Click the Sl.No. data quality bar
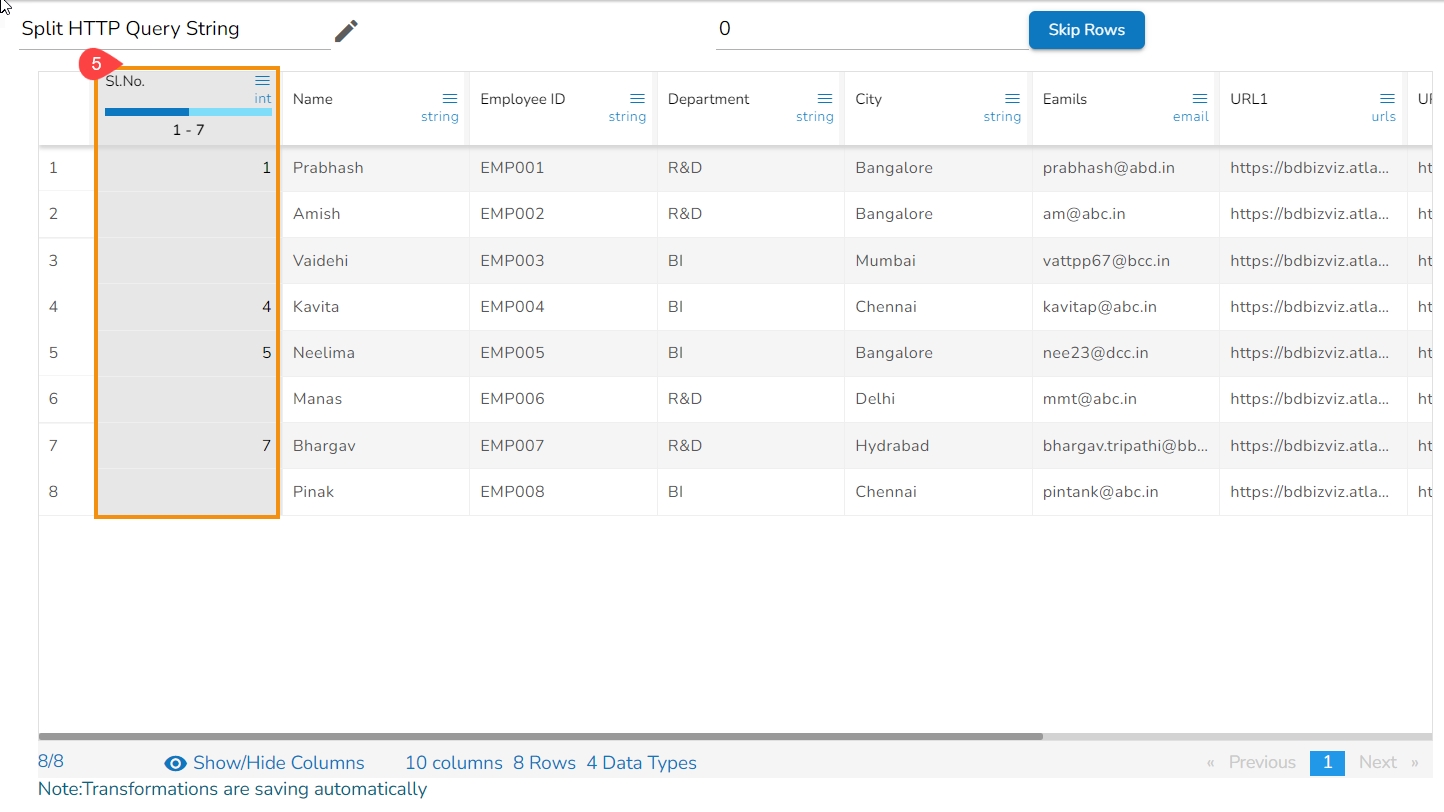The height and width of the screenshot is (812, 1444). click(x=188, y=112)
